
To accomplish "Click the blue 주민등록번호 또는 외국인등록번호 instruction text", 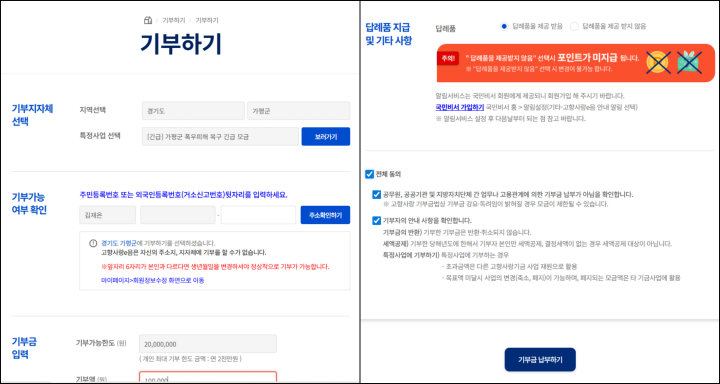I will click(183, 195).
